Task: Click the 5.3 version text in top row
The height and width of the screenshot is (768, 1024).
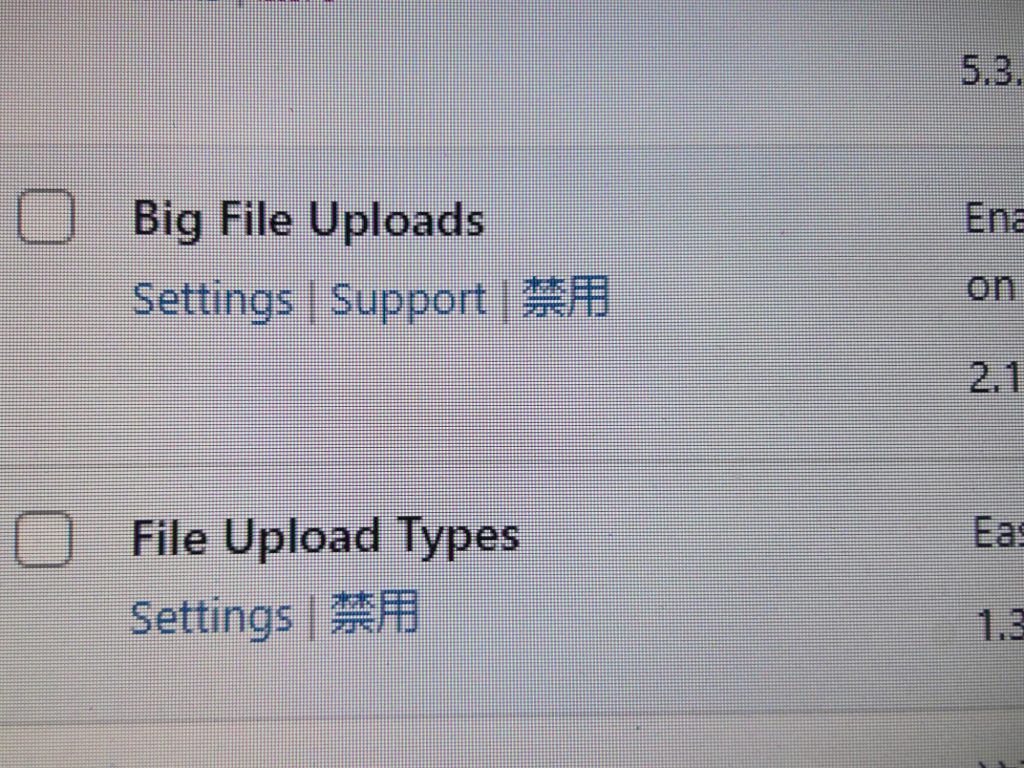Action: click(x=992, y=70)
